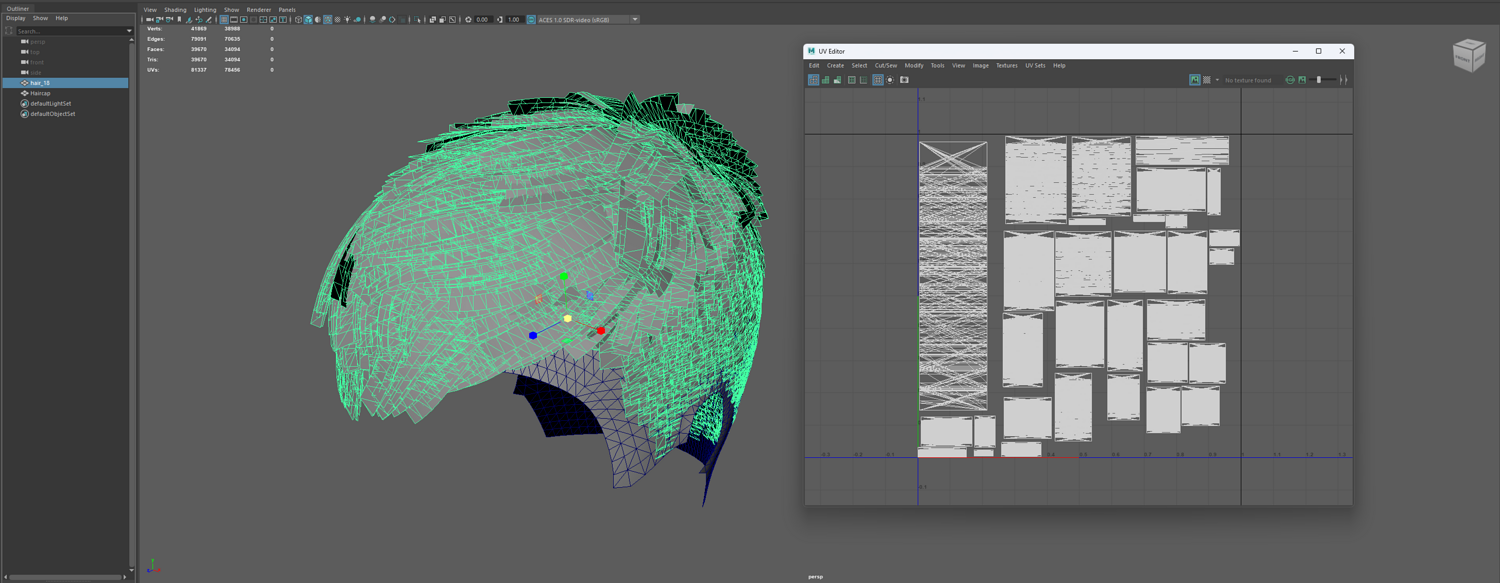Toggle wireframe display in UV Editor toolbar
This screenshot has height=583, width=1500.
[814, 80]
